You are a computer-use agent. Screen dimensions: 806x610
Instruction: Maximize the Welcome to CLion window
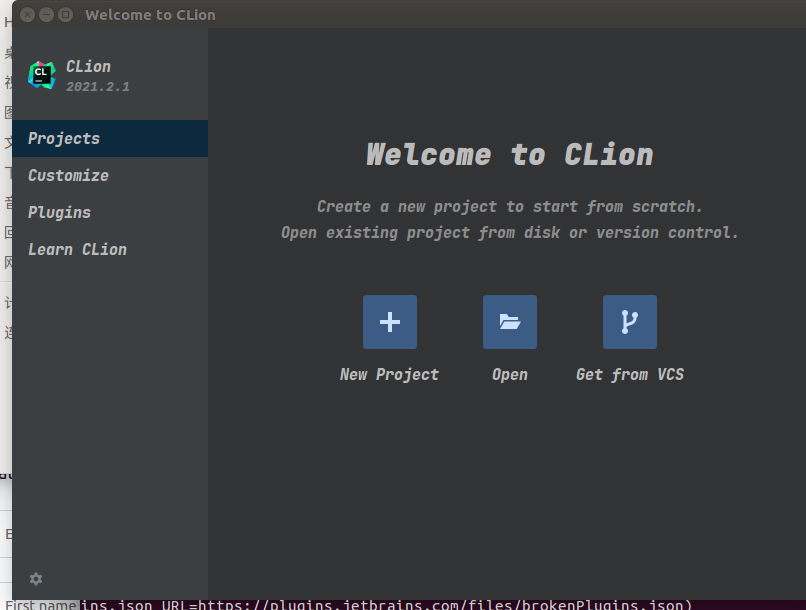click(66, 14)
